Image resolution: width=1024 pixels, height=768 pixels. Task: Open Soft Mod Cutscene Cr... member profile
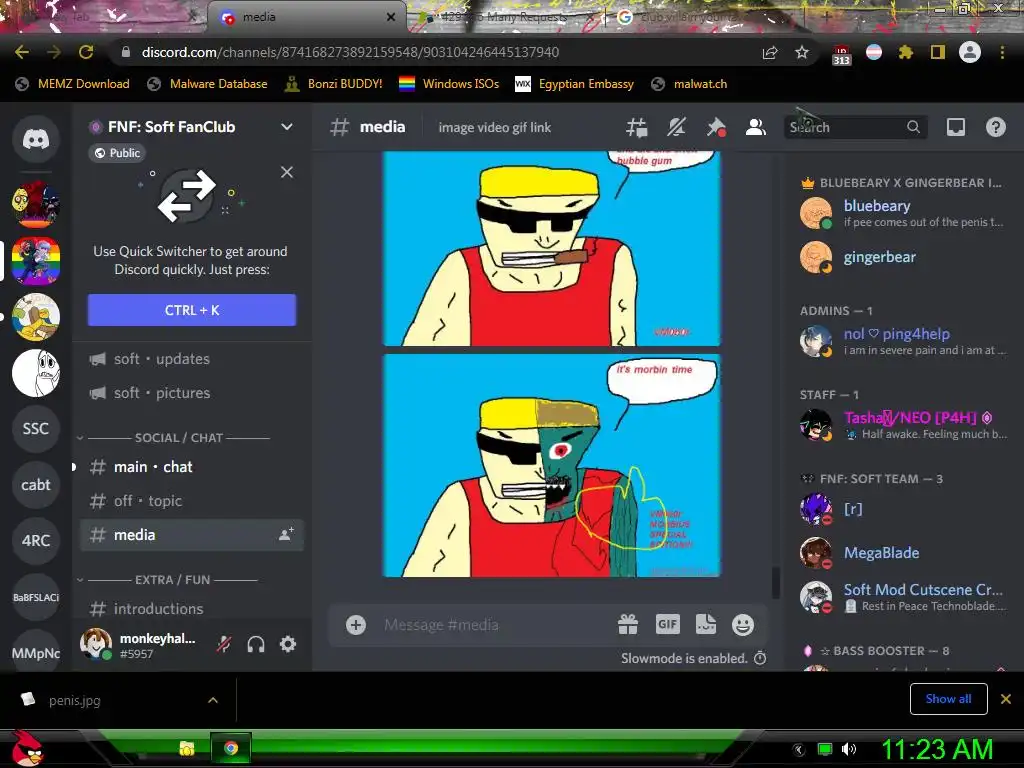pyautogui.click(x=903, y=597)
